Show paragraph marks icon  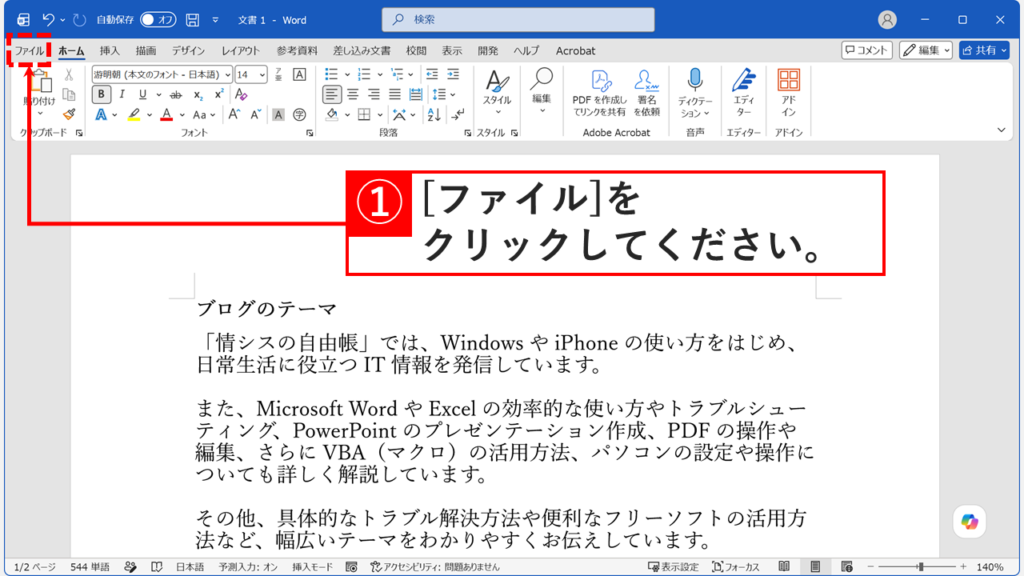pyautogui.click(x=458, y=115)
